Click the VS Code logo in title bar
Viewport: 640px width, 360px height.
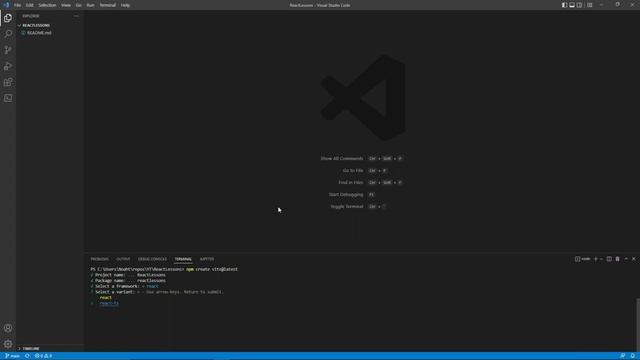tap(6, 5)
